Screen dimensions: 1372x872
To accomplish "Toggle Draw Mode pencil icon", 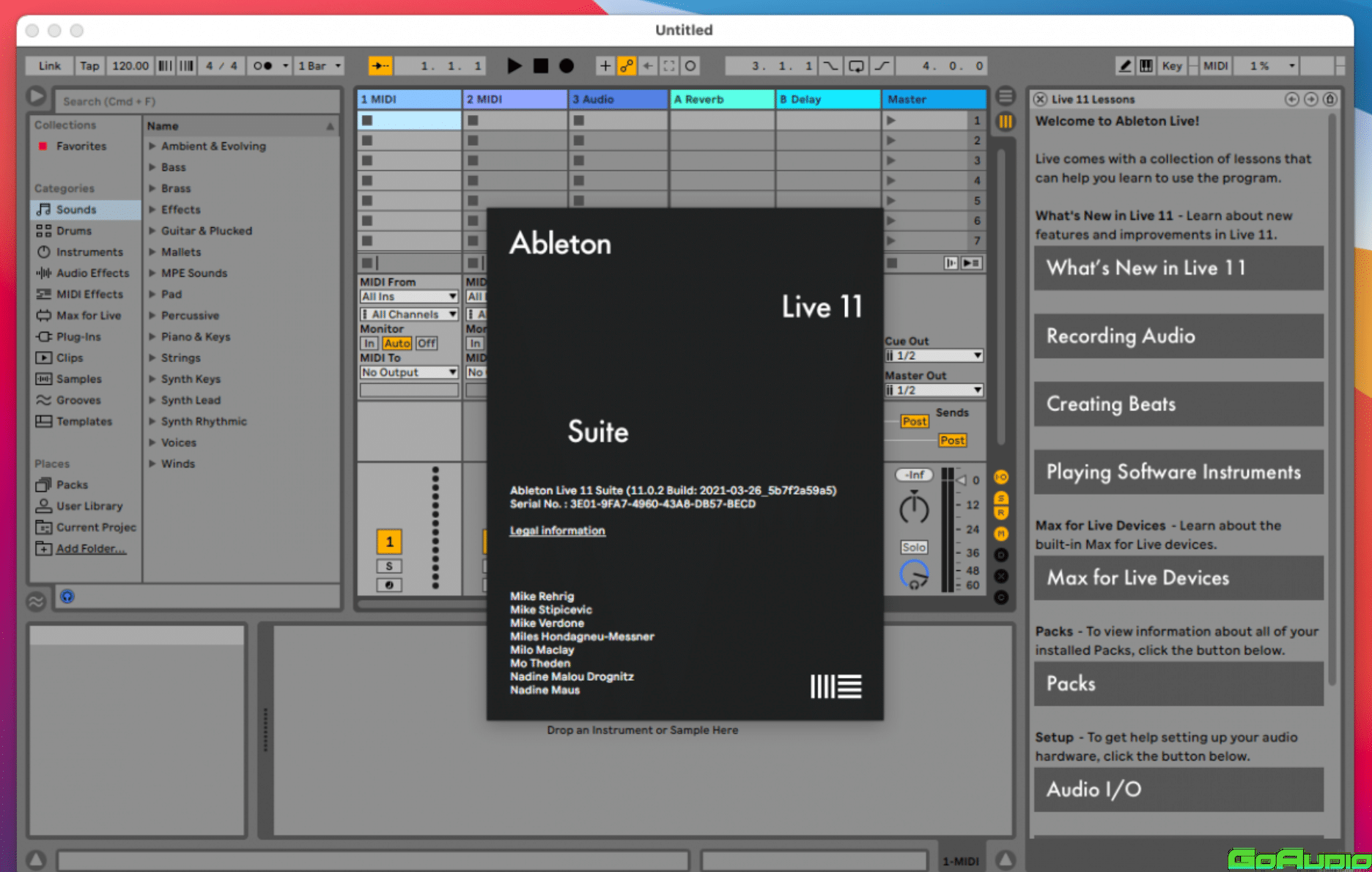I will point(1125,66).
